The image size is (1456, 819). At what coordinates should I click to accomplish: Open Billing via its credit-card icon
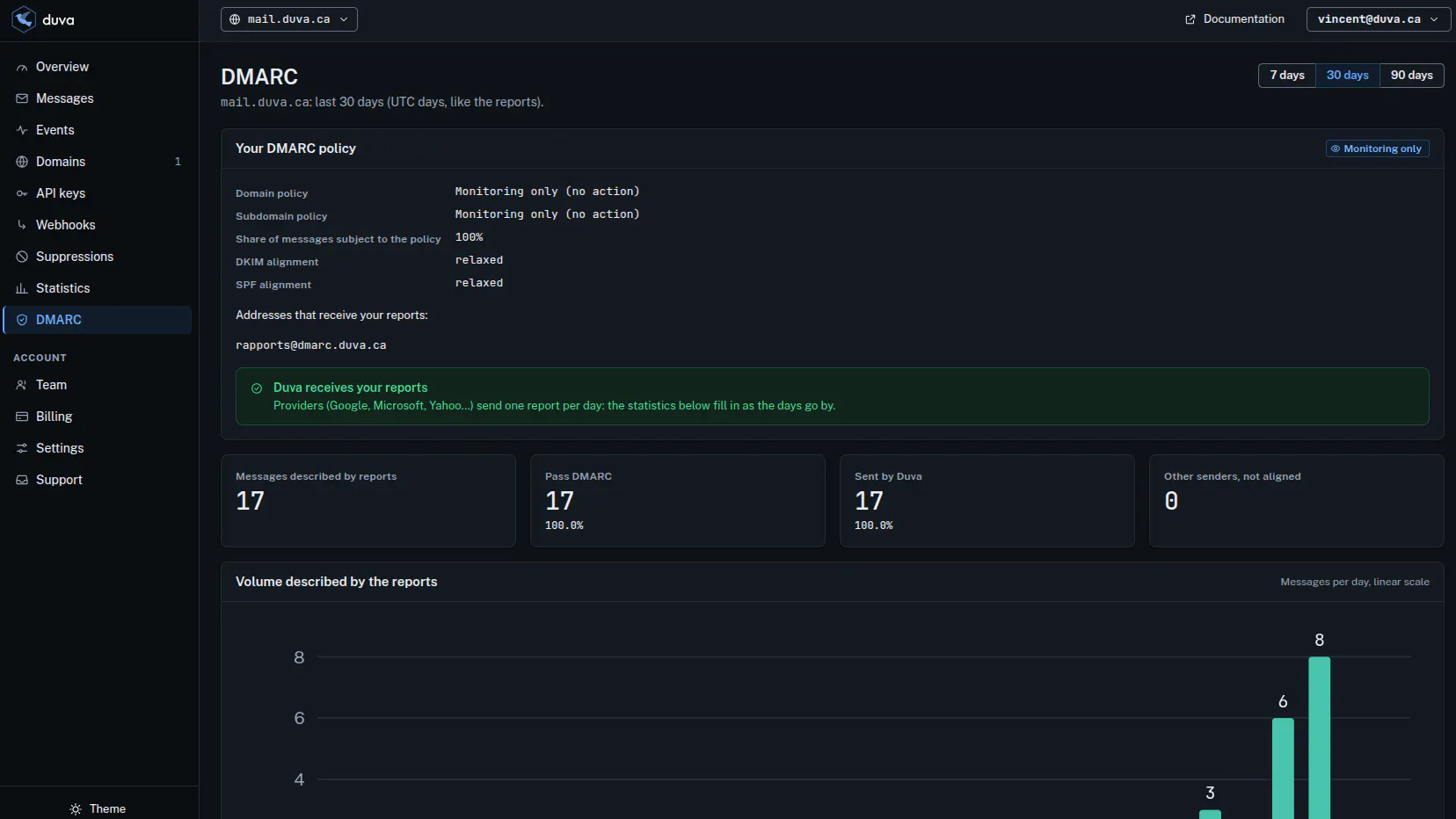coord(22,417)
